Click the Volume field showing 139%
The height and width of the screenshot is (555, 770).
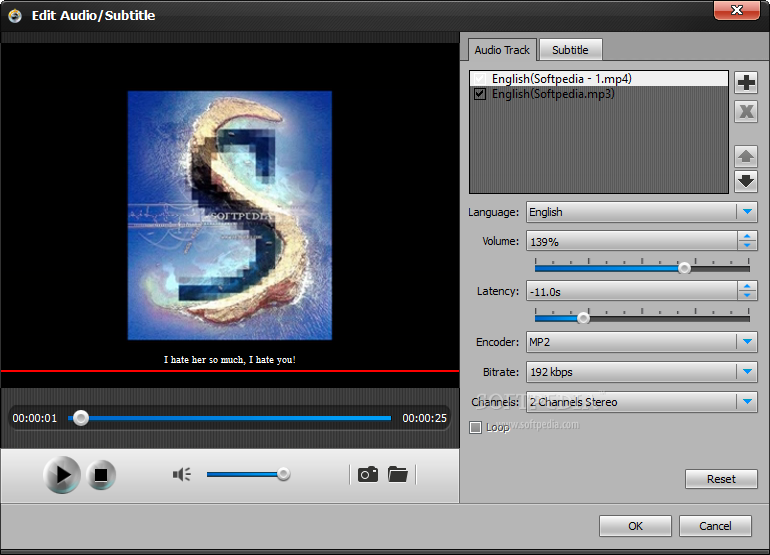[x=632, y=242]
